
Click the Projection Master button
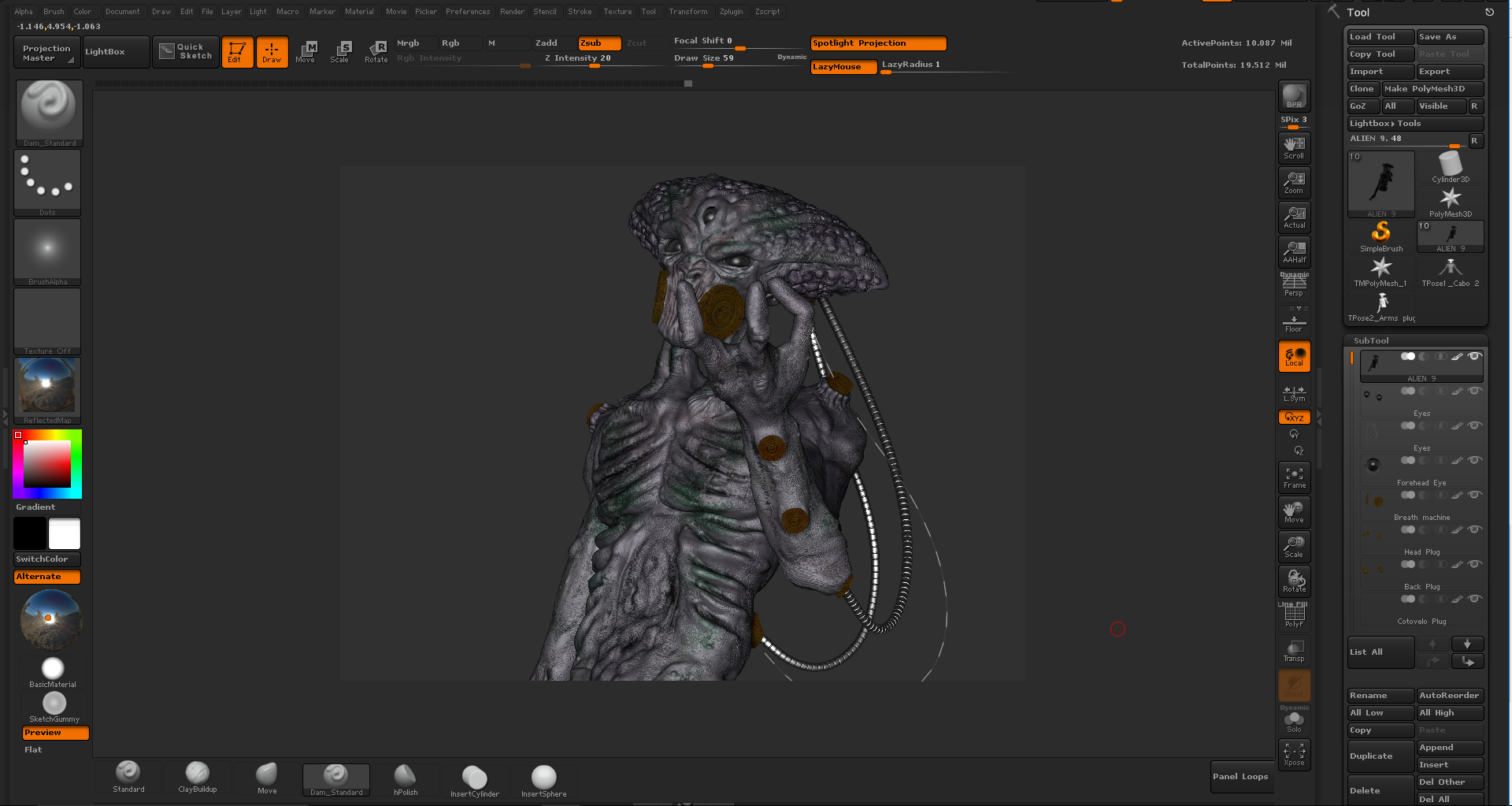(47, 53)
